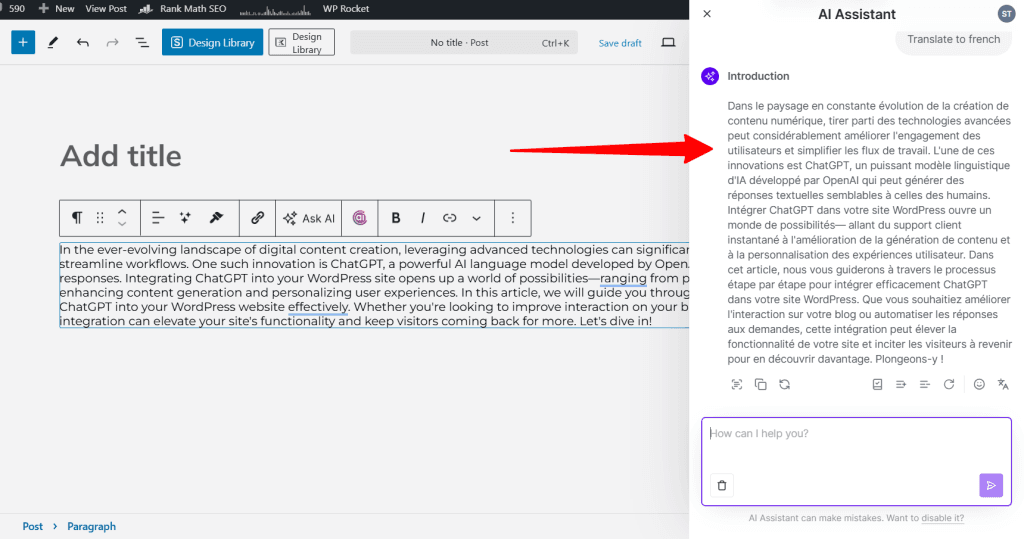Viewport: 1024px width, 539px height.
Task: Close the AI Assistant panel
Action: pyautogui.click(x=707, y=14)
